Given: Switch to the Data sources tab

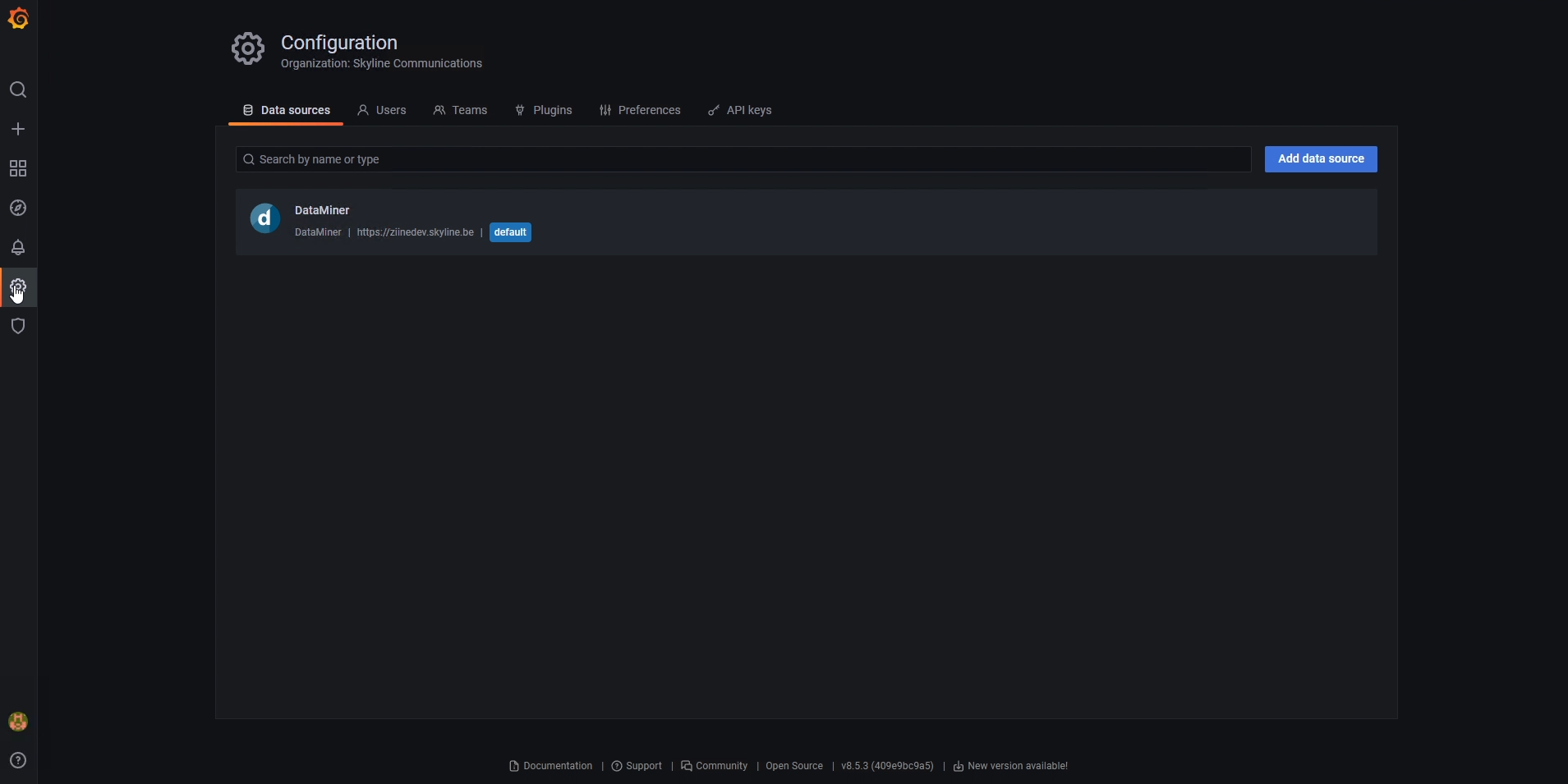Looking at the screenshot, I should coord(286,110).
